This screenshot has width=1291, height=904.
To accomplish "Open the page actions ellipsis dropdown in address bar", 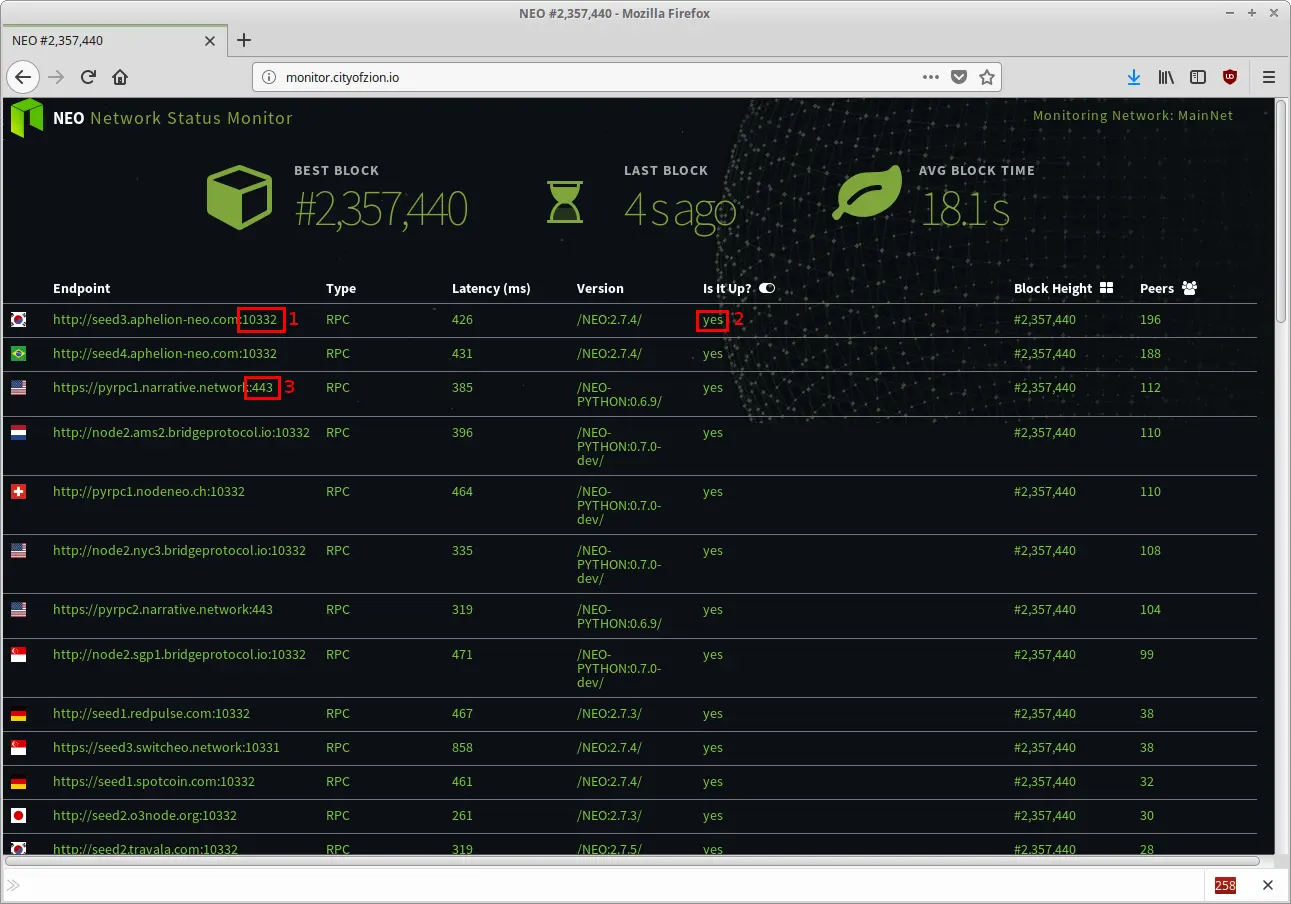I will (x=930, y=76).
